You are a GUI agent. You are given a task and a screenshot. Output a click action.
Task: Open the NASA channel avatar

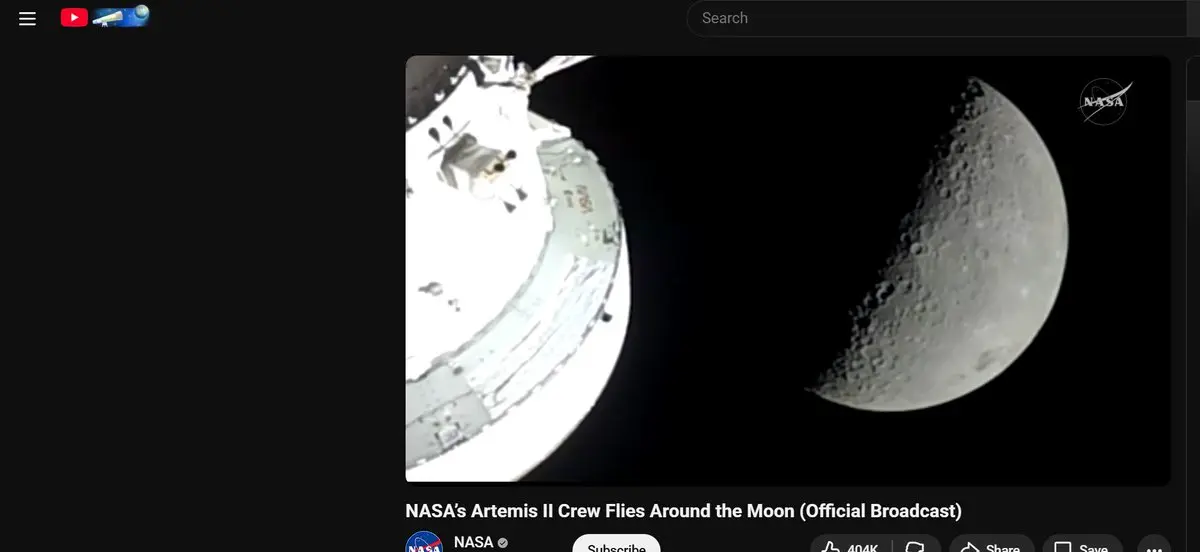424,542
